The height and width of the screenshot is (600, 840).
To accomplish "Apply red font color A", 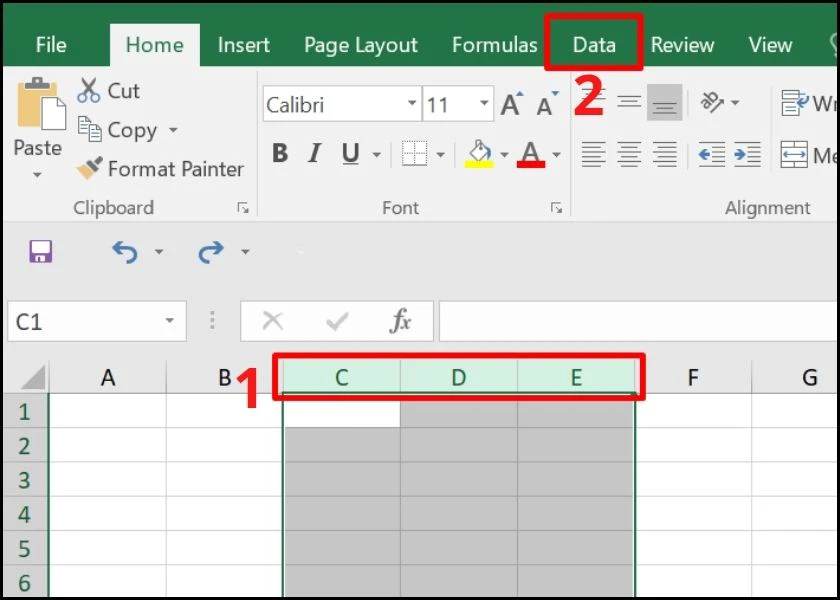I will pyautogui.click(x=530, y=154).
